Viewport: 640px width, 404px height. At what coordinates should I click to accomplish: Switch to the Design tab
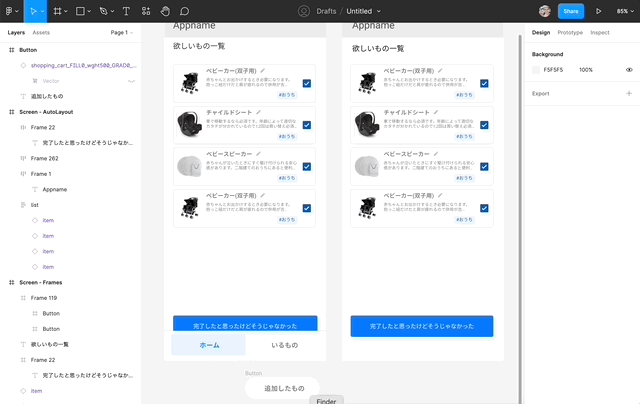(x=541, y=32)
